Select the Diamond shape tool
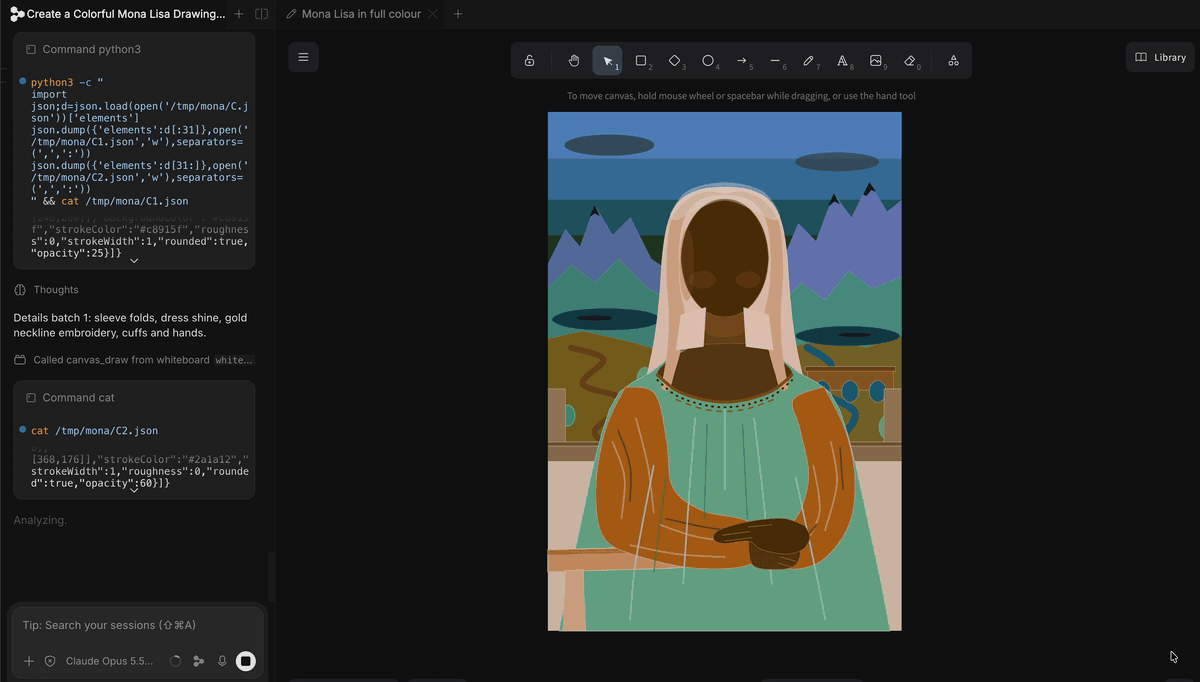 pos(675,60)
